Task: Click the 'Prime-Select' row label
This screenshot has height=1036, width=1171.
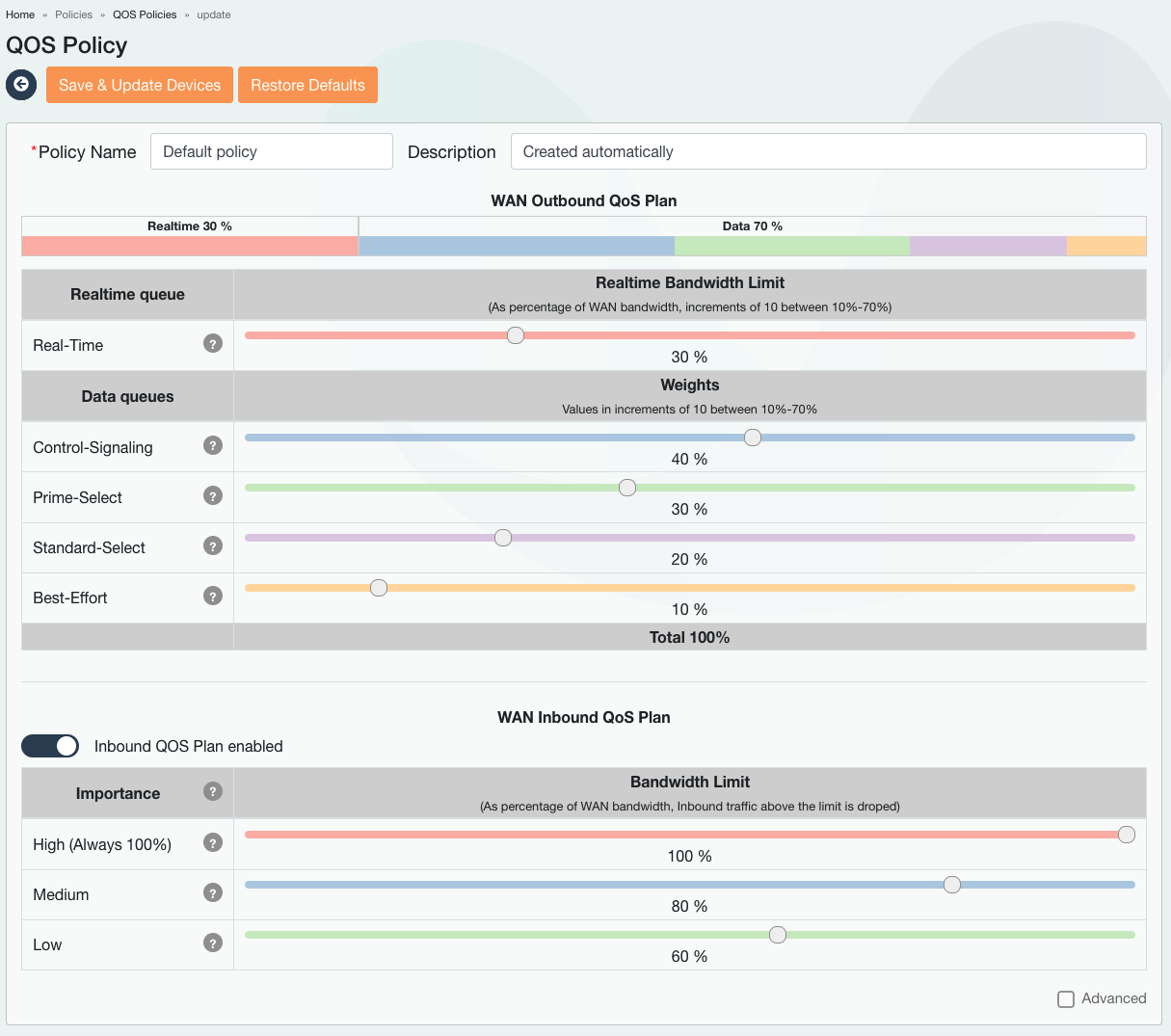Action: [x=77, y=497]
